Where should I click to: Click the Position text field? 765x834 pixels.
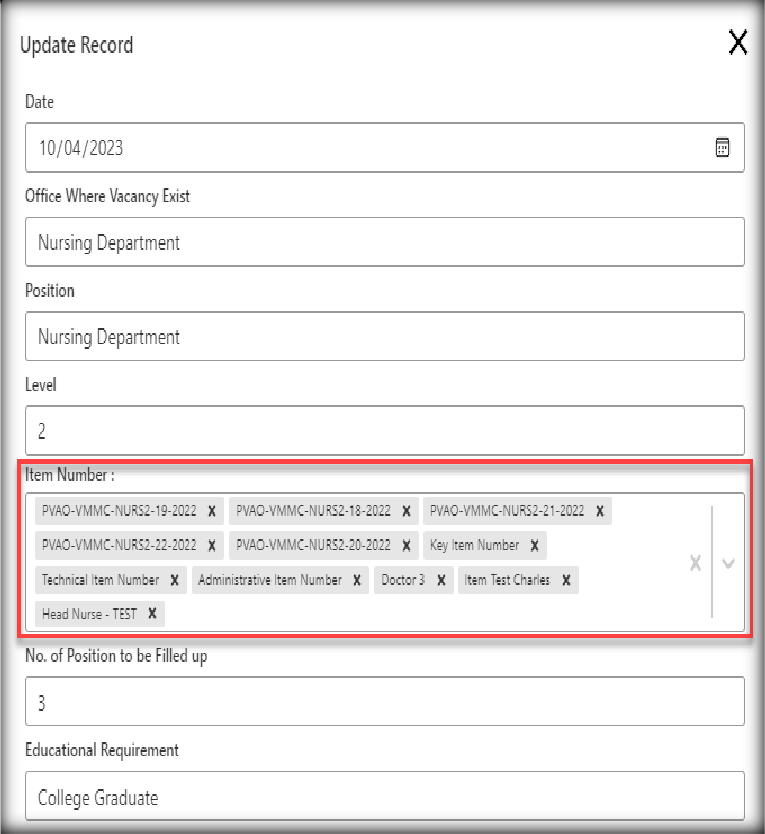point(384,337)
